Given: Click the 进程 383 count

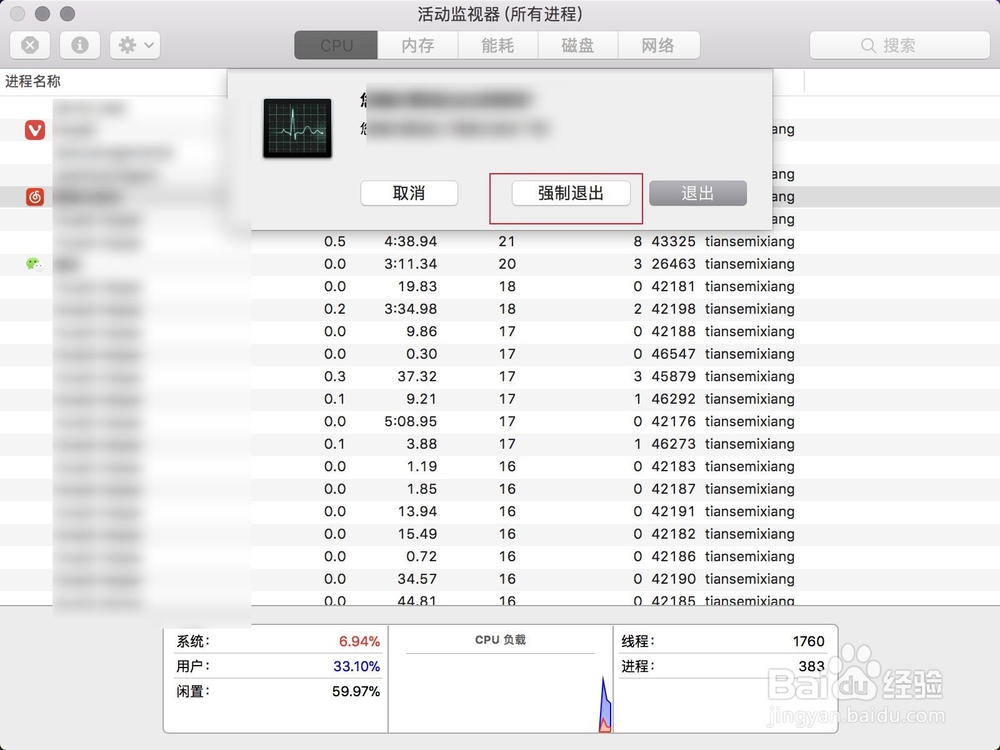Looking at the screenshot, I should point(723,666).
